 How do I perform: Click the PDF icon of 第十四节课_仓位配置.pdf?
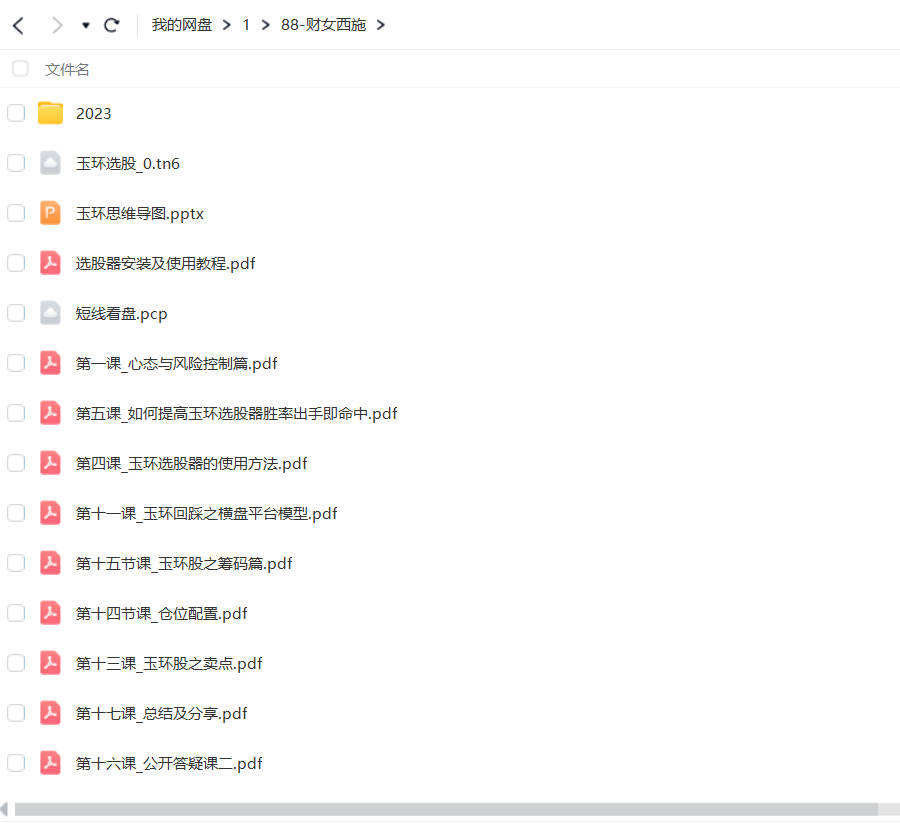51,612
